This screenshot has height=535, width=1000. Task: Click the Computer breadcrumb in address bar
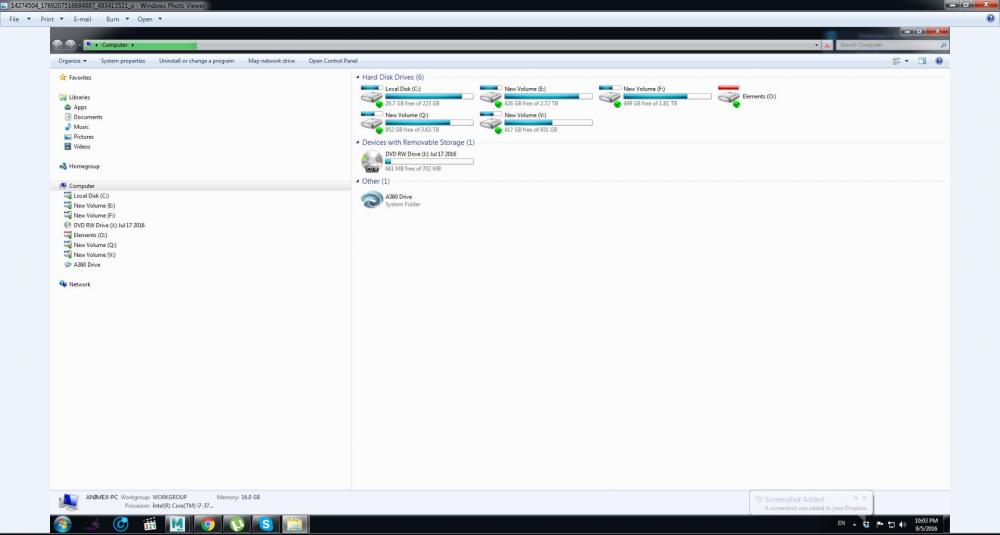115,45
